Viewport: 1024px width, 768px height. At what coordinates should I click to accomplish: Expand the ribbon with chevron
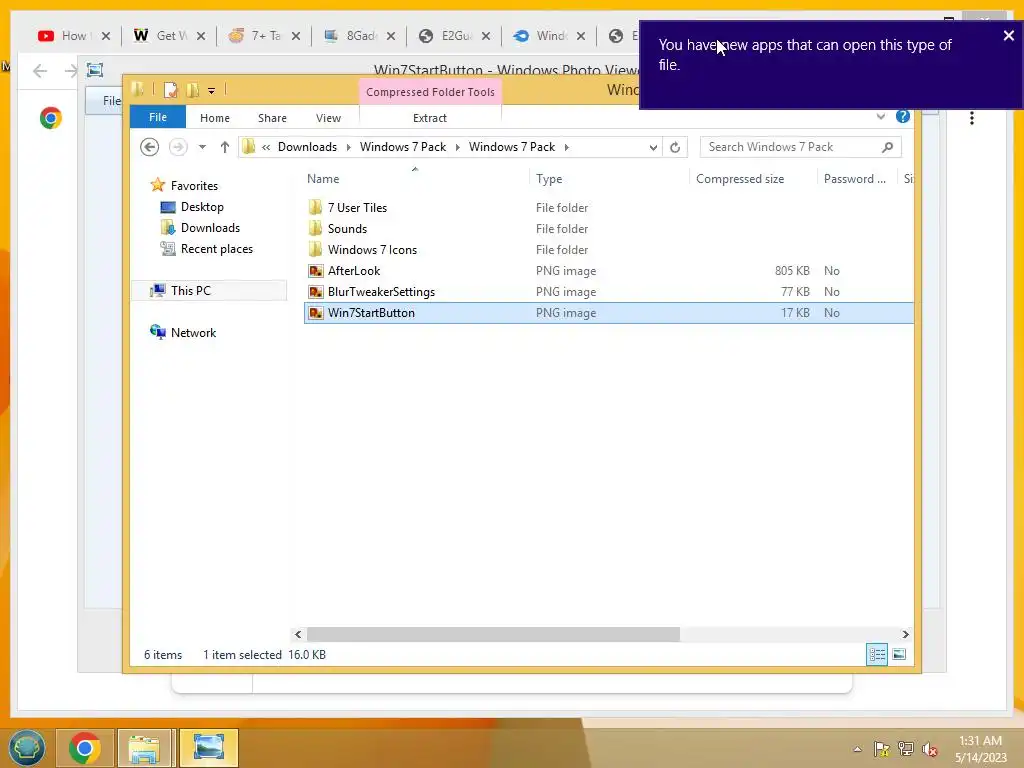coord(880,116)
